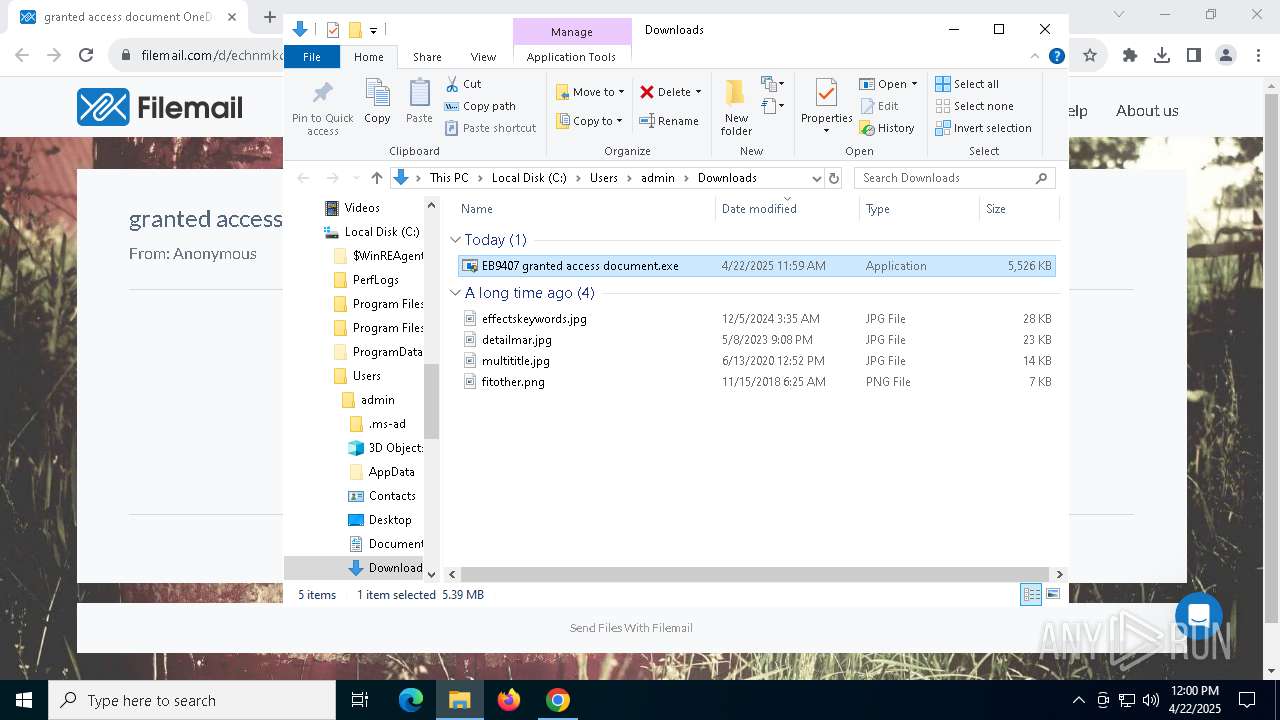This screenshot has height=720, width=1280.
Task: Open Move to dropdown
Action: 590,92
